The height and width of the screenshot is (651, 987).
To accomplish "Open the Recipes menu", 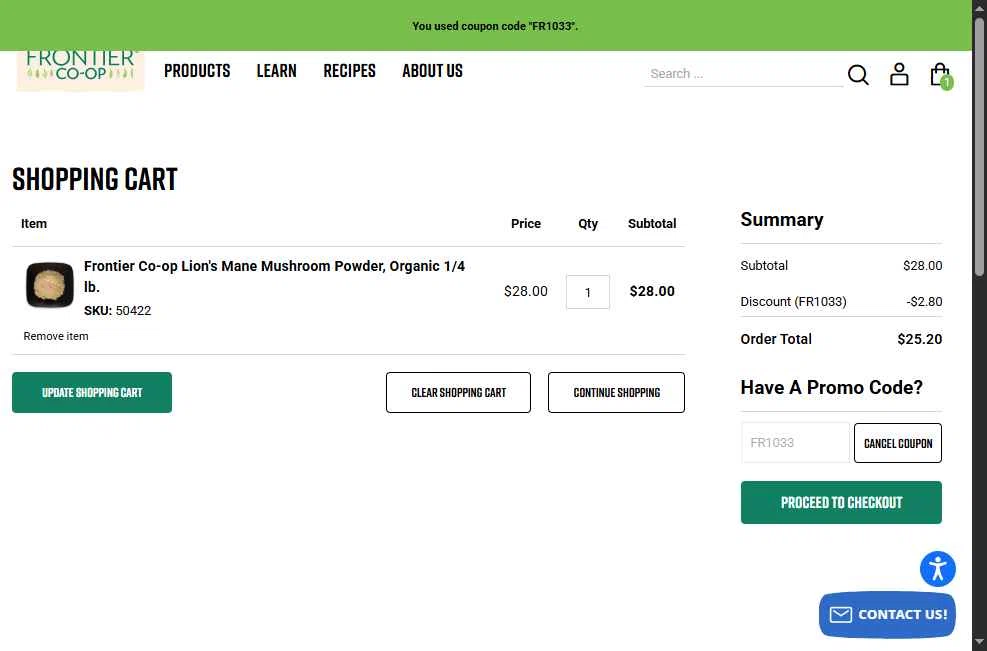I will click(x=349, y=71).
